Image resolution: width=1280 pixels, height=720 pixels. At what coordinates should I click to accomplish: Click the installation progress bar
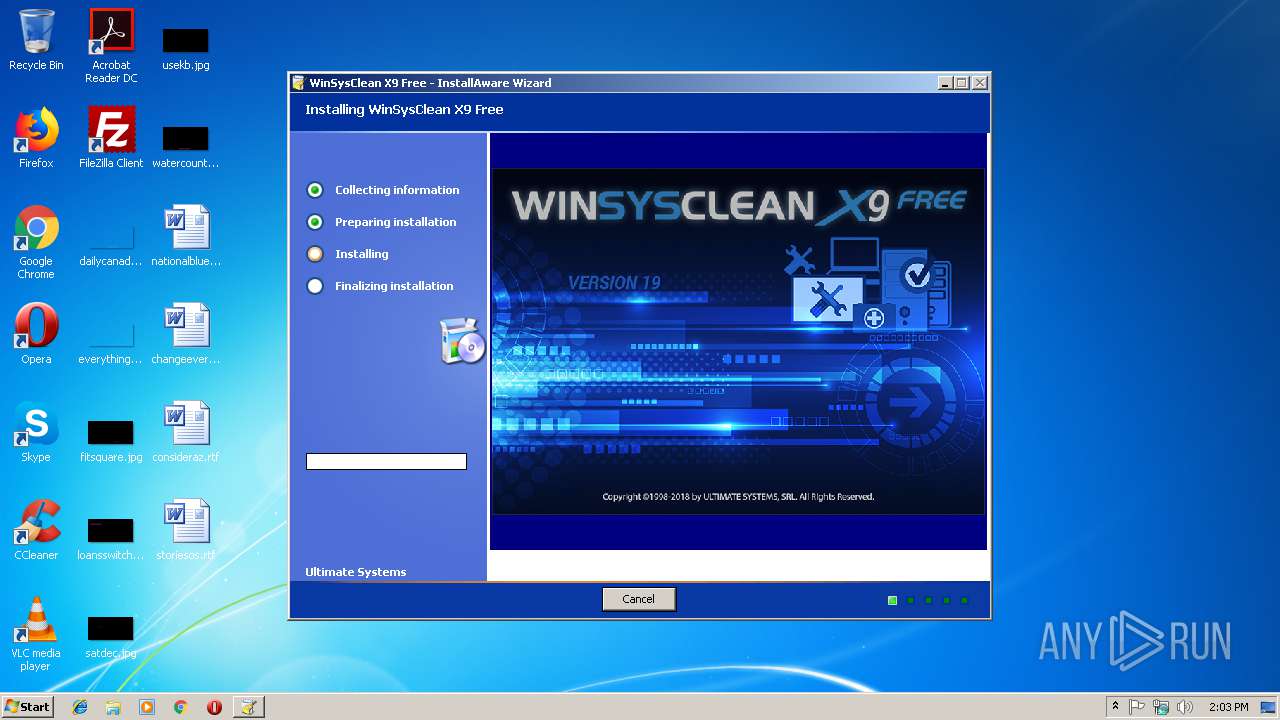(x=386, y=461)
